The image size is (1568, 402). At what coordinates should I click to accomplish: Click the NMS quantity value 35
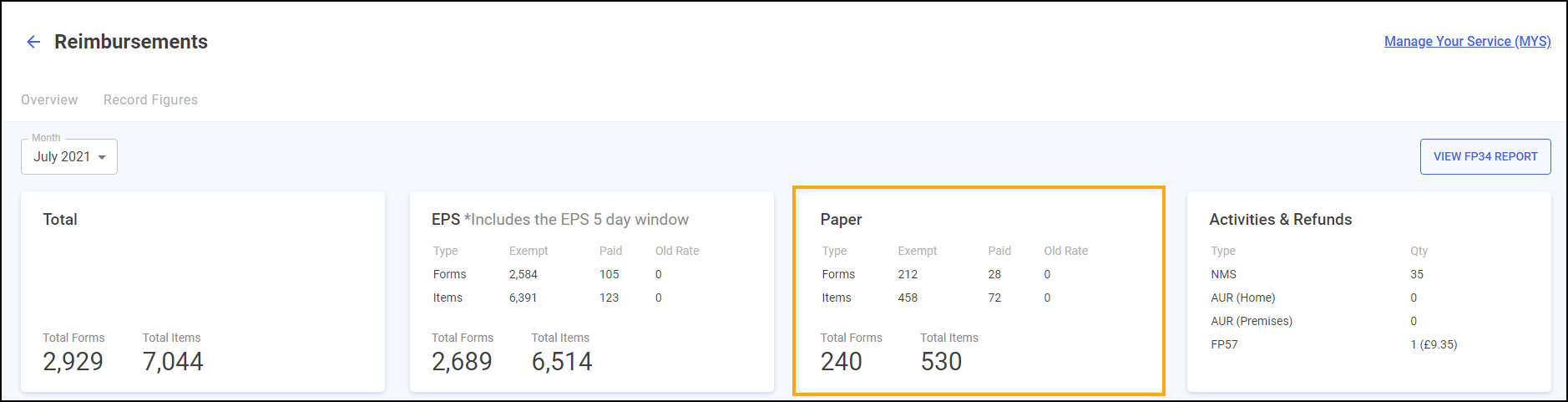1417,274
